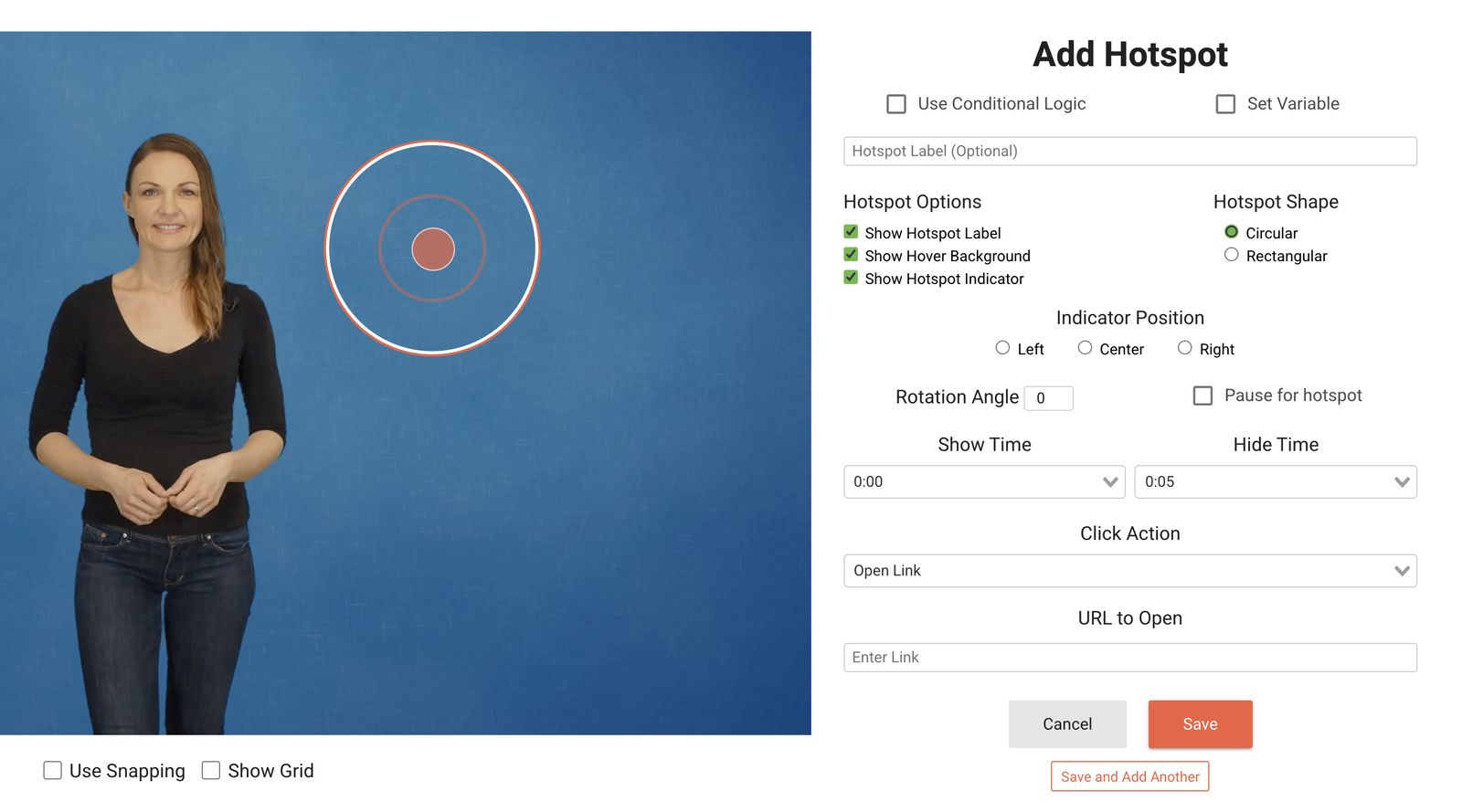Viewport: 1462px width, 812px height.
Task: Expand the Hide Time dropdown
Action: [x=1275, y=482]
